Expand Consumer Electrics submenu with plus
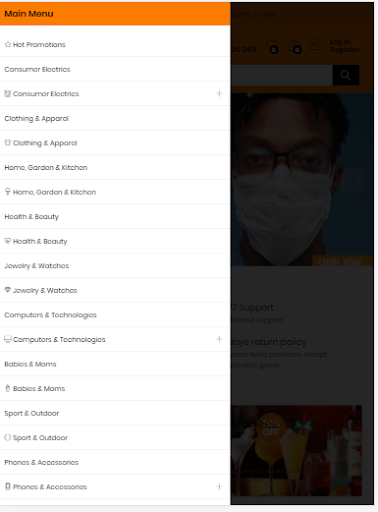Viewport: 378px width, 512px height. click(219, 93)
